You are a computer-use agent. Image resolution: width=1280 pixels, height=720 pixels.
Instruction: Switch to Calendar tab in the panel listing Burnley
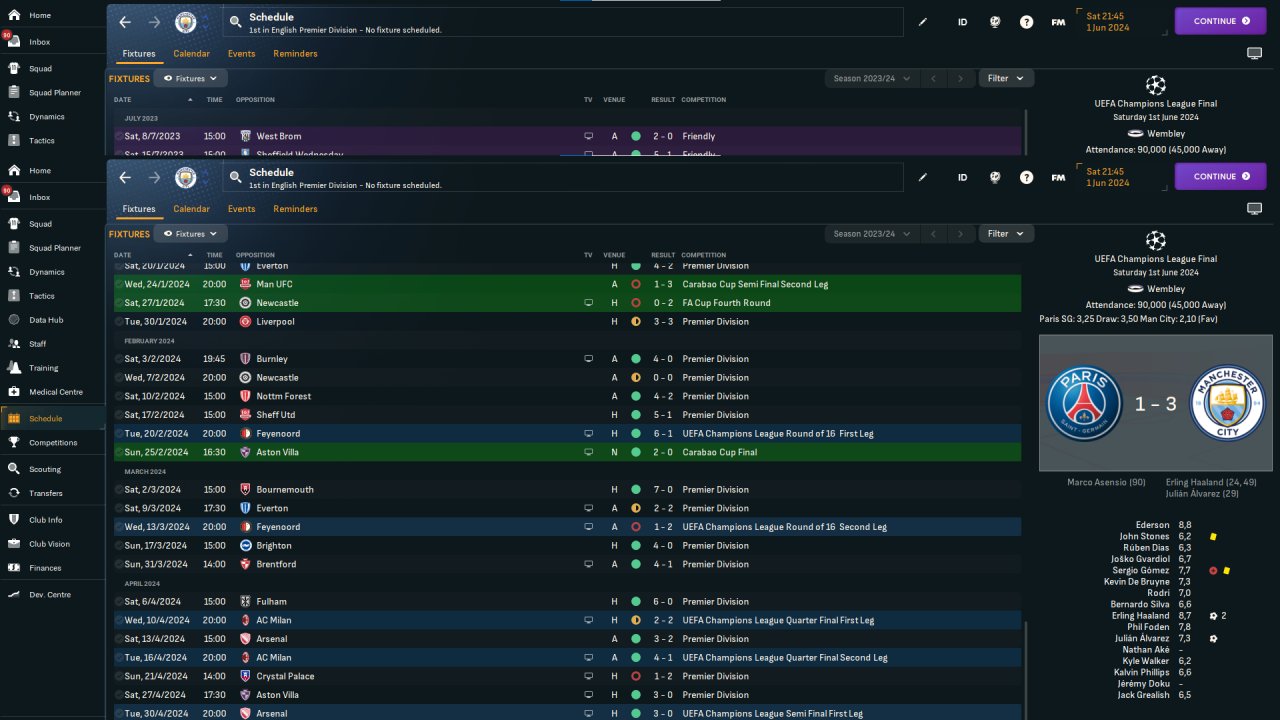(x=191, y=209)
